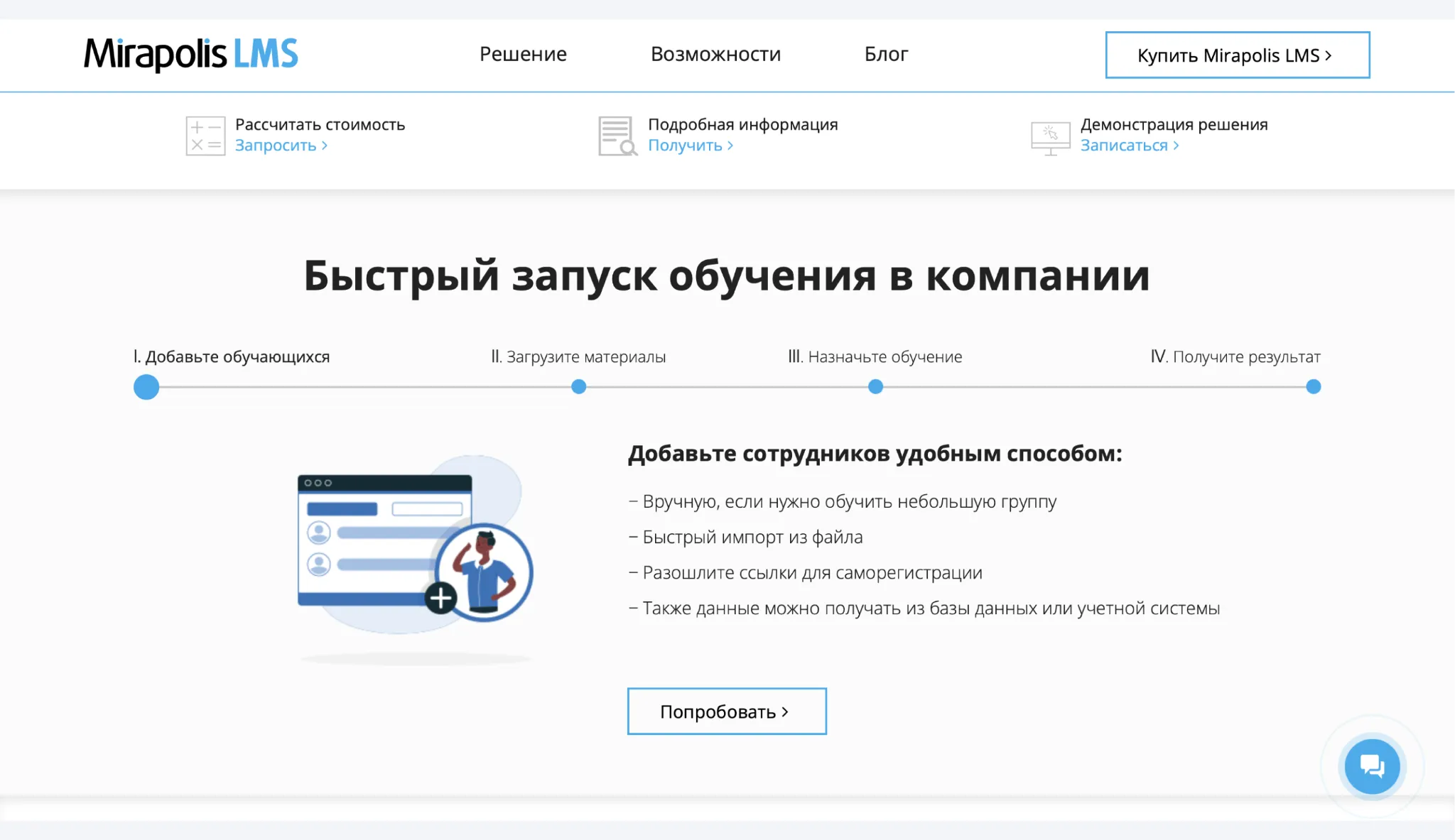This screenshot has width=1455, height=840.
Task: Switch to Загрузите материалы step label
Action: [x=578, y=357]
